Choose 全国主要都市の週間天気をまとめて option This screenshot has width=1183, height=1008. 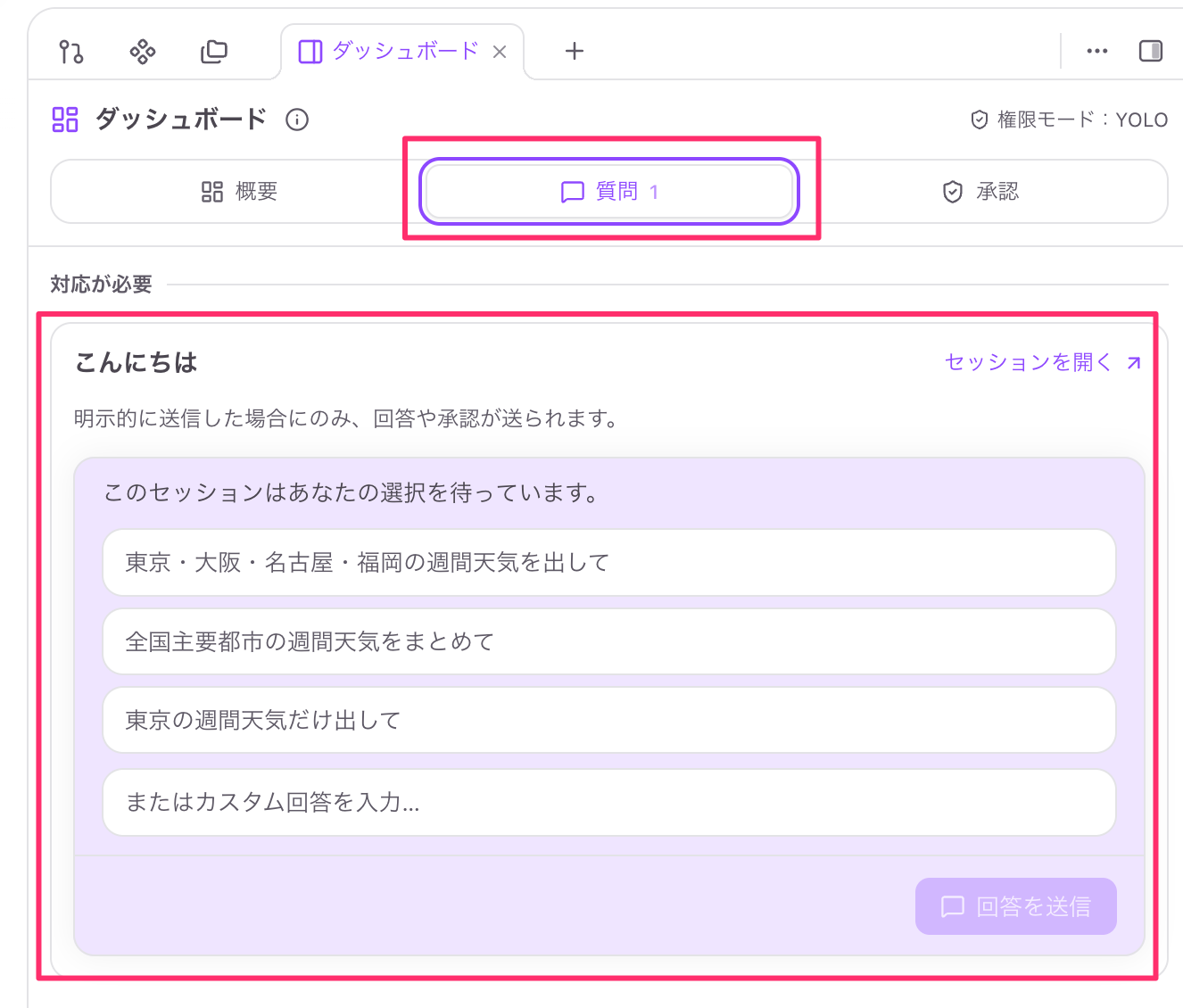pyautogui.click(x=609, y=641)
